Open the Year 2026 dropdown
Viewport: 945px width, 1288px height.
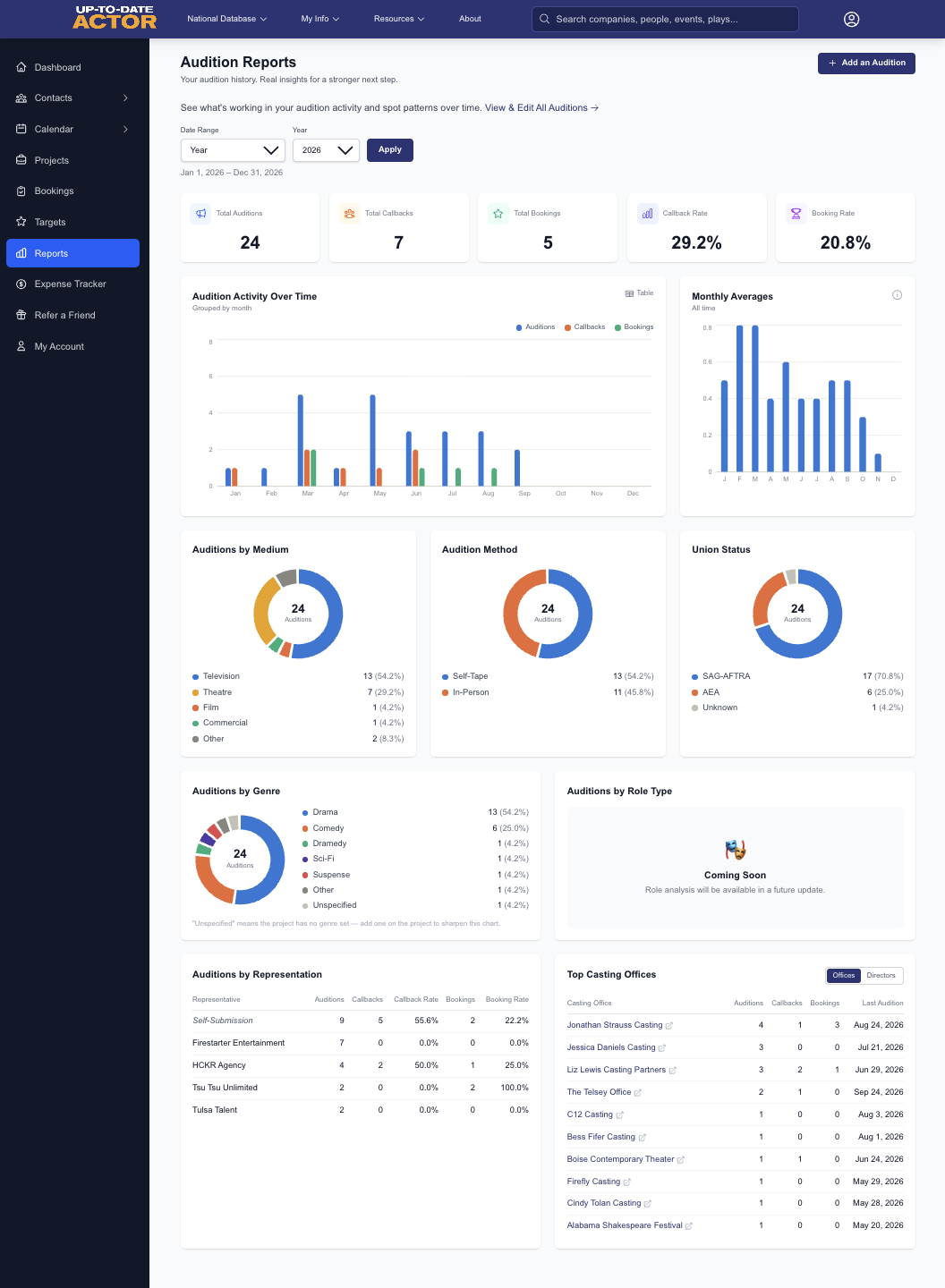click(326, 150)
